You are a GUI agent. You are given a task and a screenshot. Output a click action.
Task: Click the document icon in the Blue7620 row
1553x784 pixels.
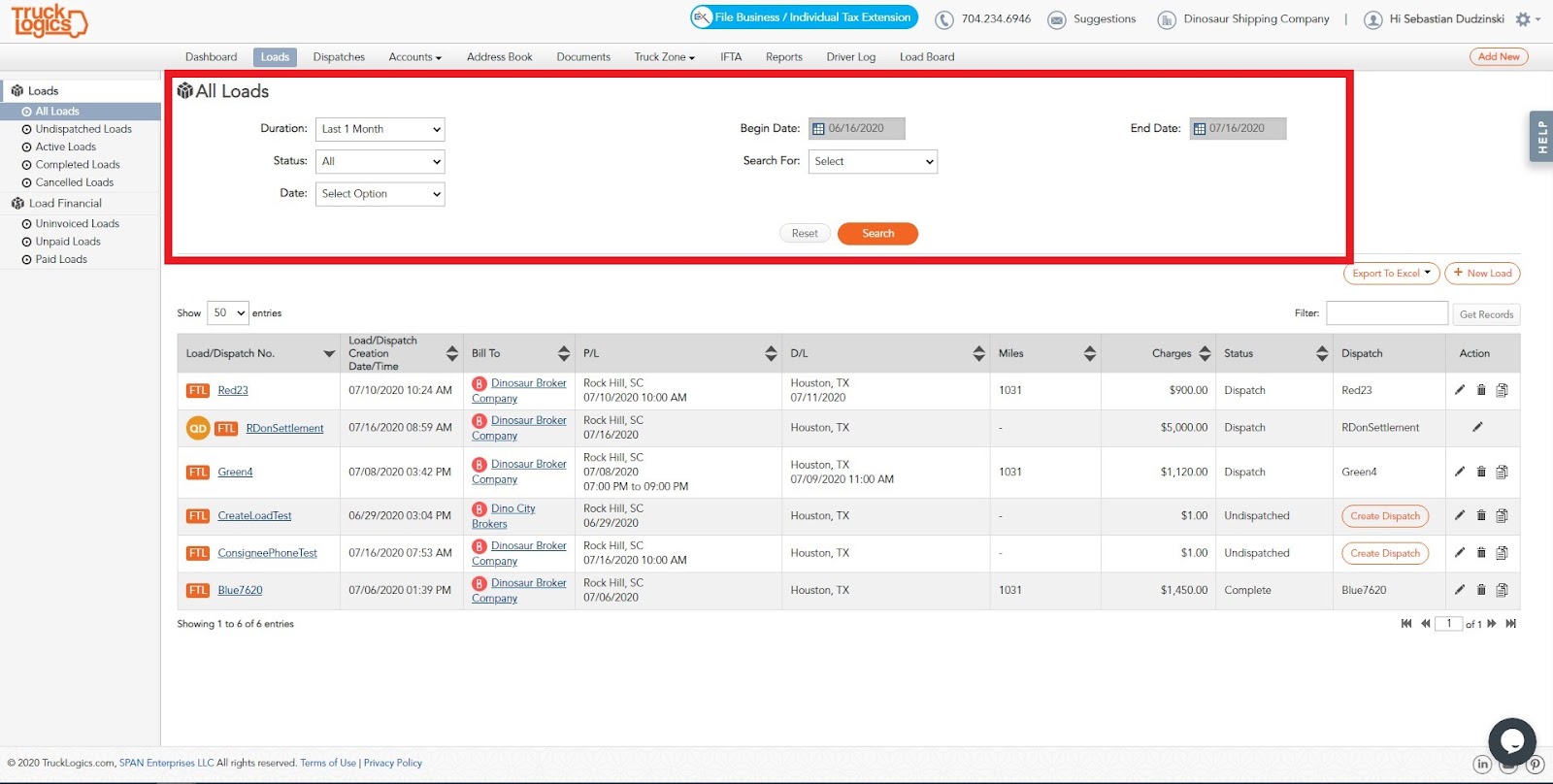[1502, 589]
